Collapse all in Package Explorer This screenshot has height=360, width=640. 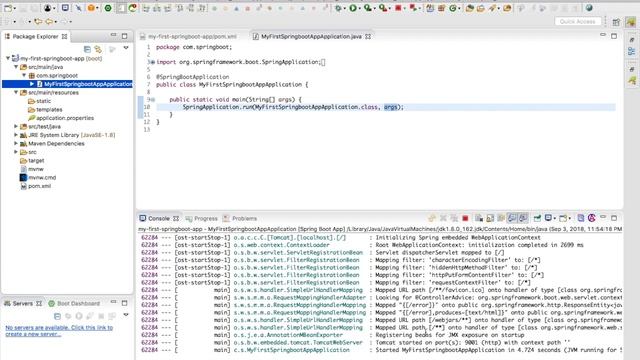[x=87, y=49]
